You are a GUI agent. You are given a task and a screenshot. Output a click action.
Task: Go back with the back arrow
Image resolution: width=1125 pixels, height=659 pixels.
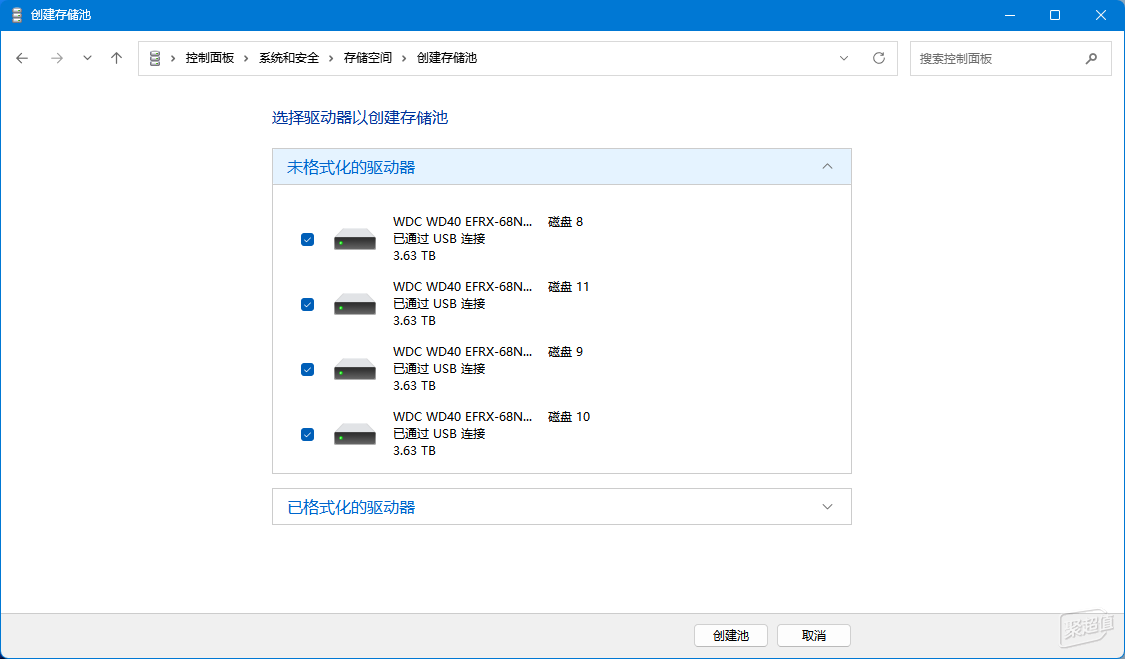click(22, 58)
